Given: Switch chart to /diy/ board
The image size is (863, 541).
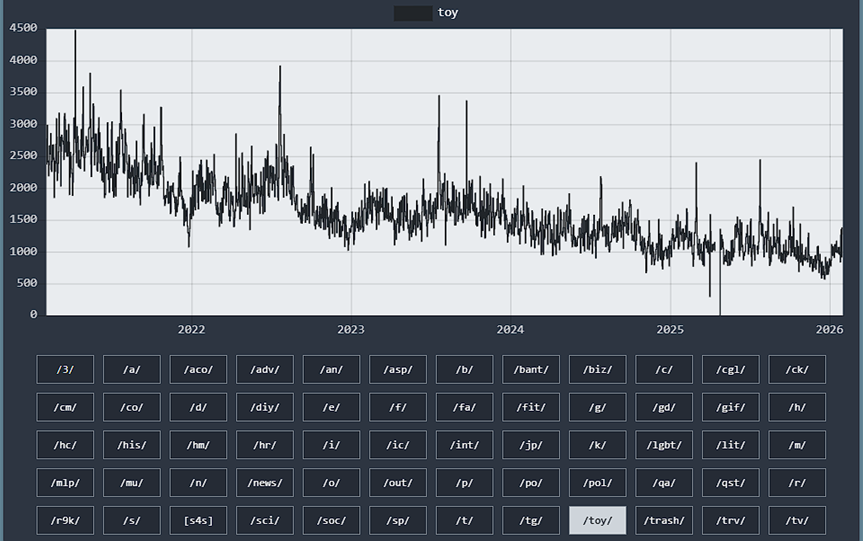Looking at the screenshot, I should (x=265, y=407).
